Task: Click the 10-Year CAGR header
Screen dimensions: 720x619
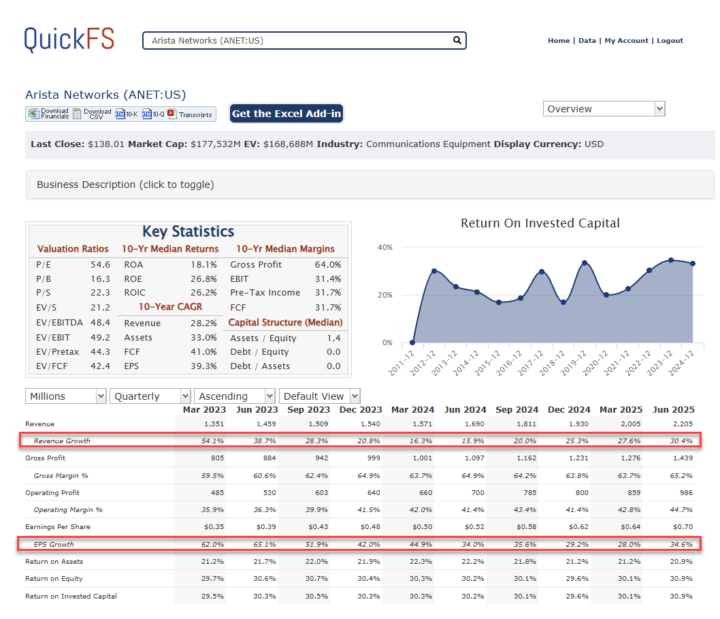Action: [170, 307]
